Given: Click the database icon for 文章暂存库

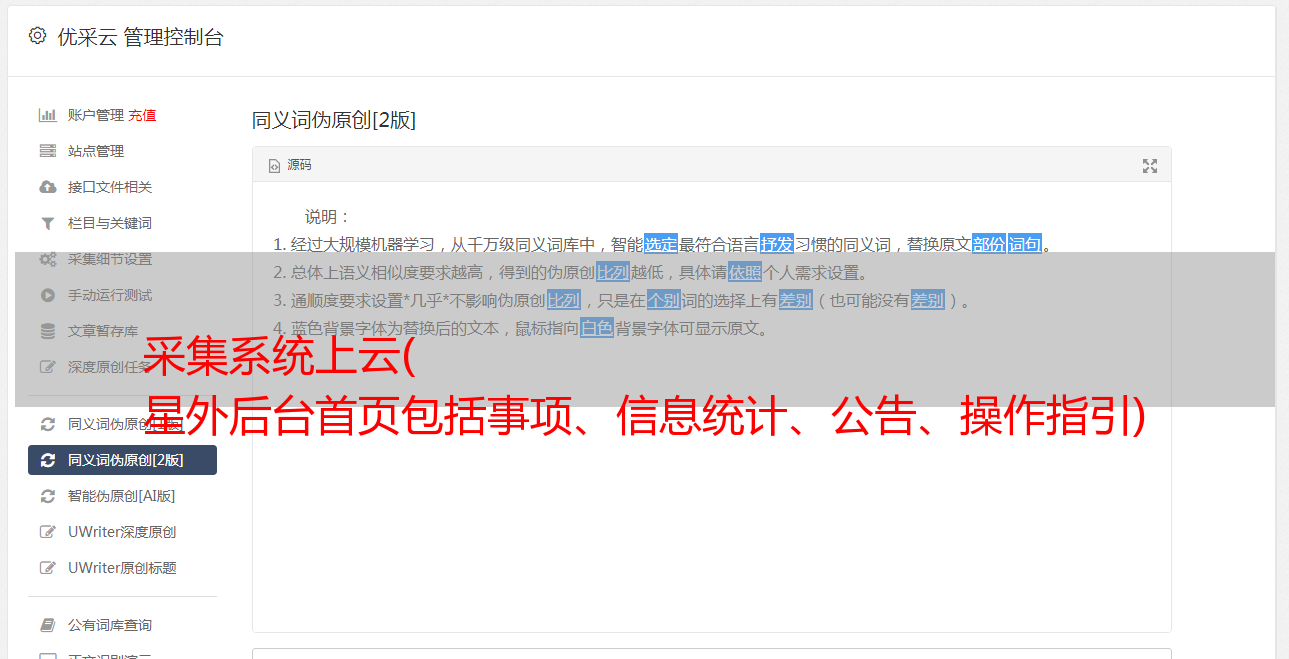Looking at the screenshot, I should coord(47,331).
